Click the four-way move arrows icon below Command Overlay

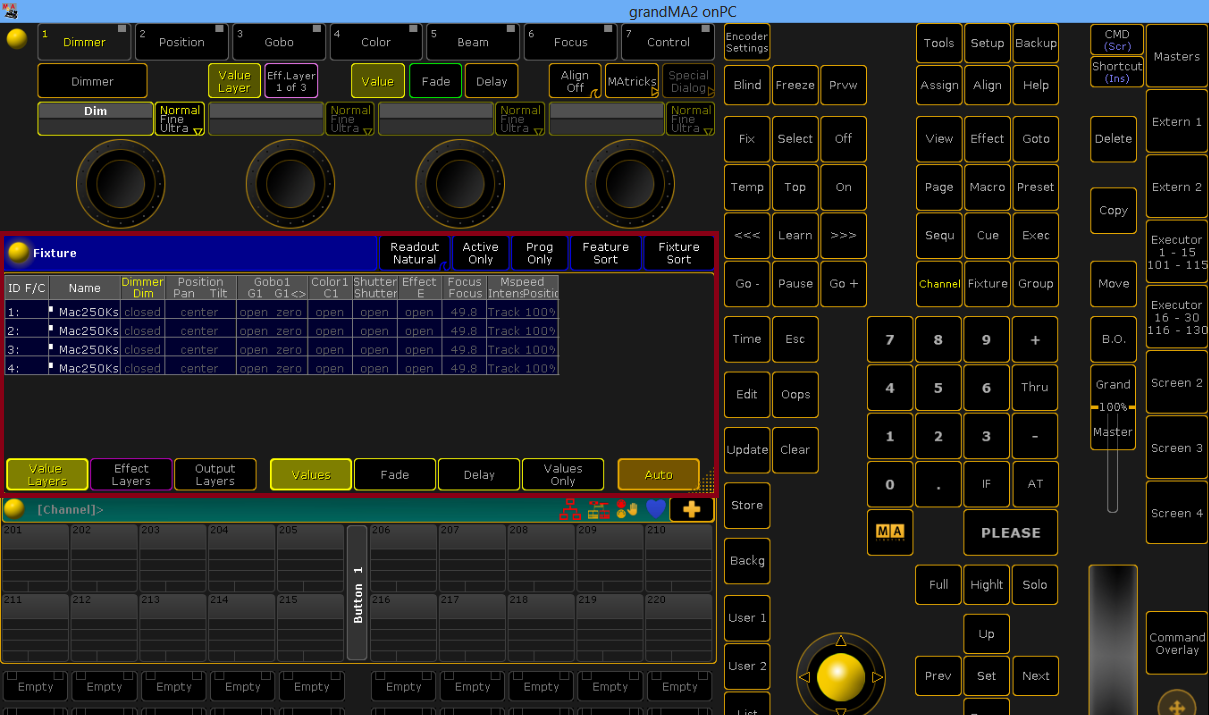point(1177,705)
